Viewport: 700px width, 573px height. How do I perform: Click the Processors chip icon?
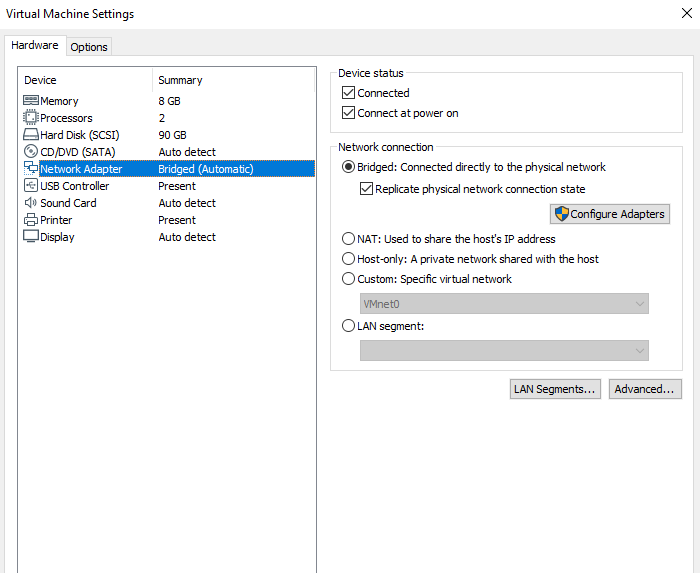click(30, 118)
